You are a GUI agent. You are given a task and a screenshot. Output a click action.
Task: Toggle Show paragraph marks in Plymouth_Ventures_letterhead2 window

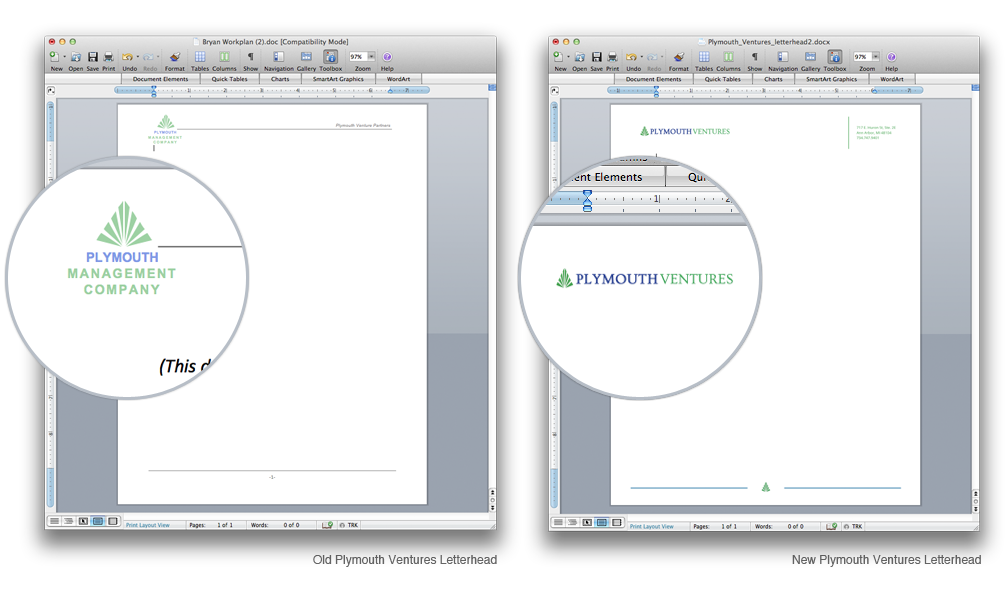[x=754, y=57]
